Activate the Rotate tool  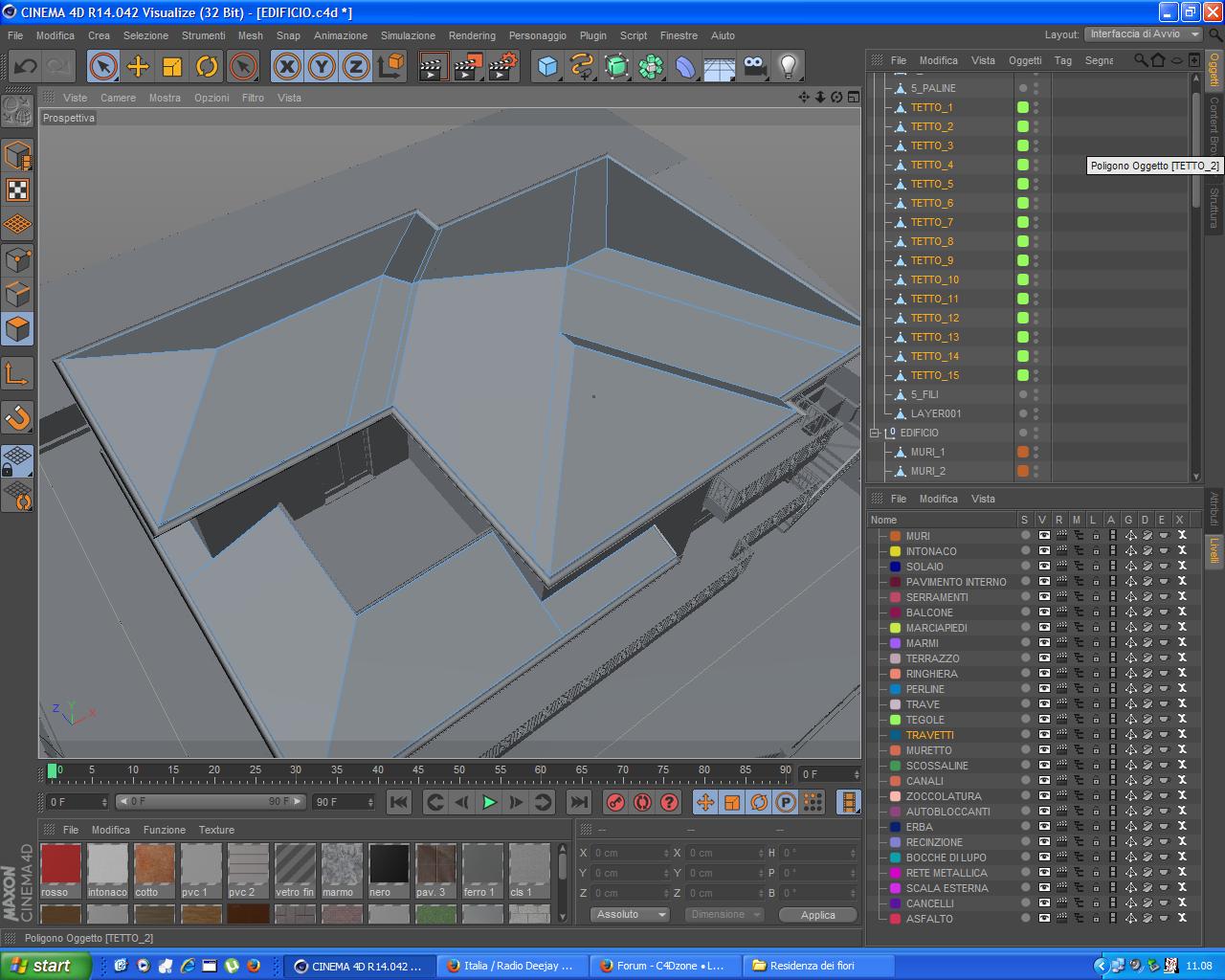pos(207,66)
